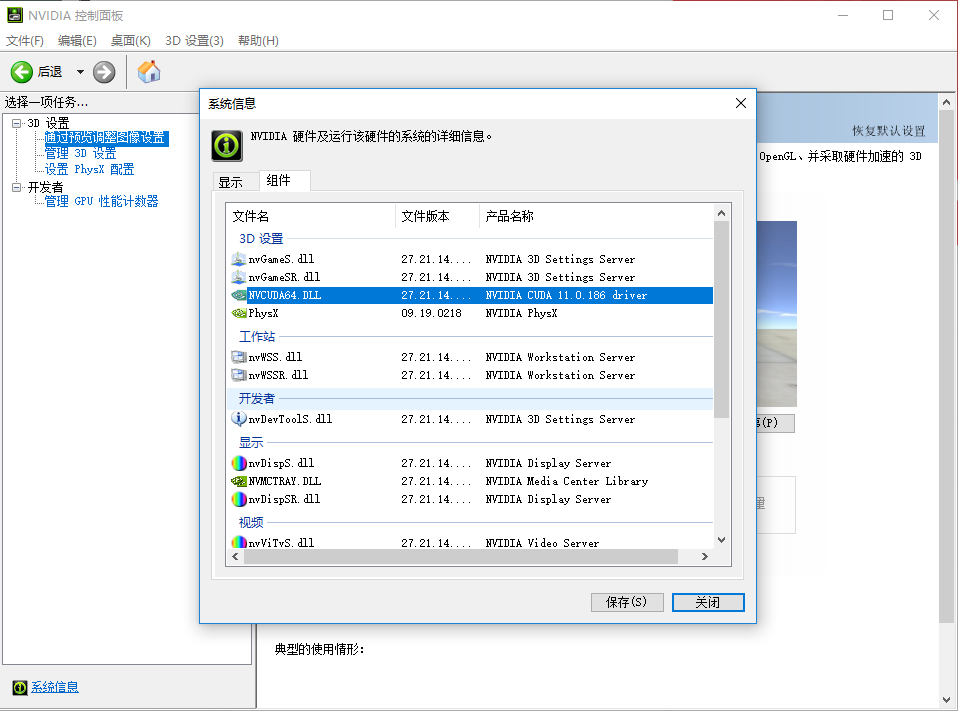Open the 帮助(H) menu
958x711 pixels.
tap(258, 40)
